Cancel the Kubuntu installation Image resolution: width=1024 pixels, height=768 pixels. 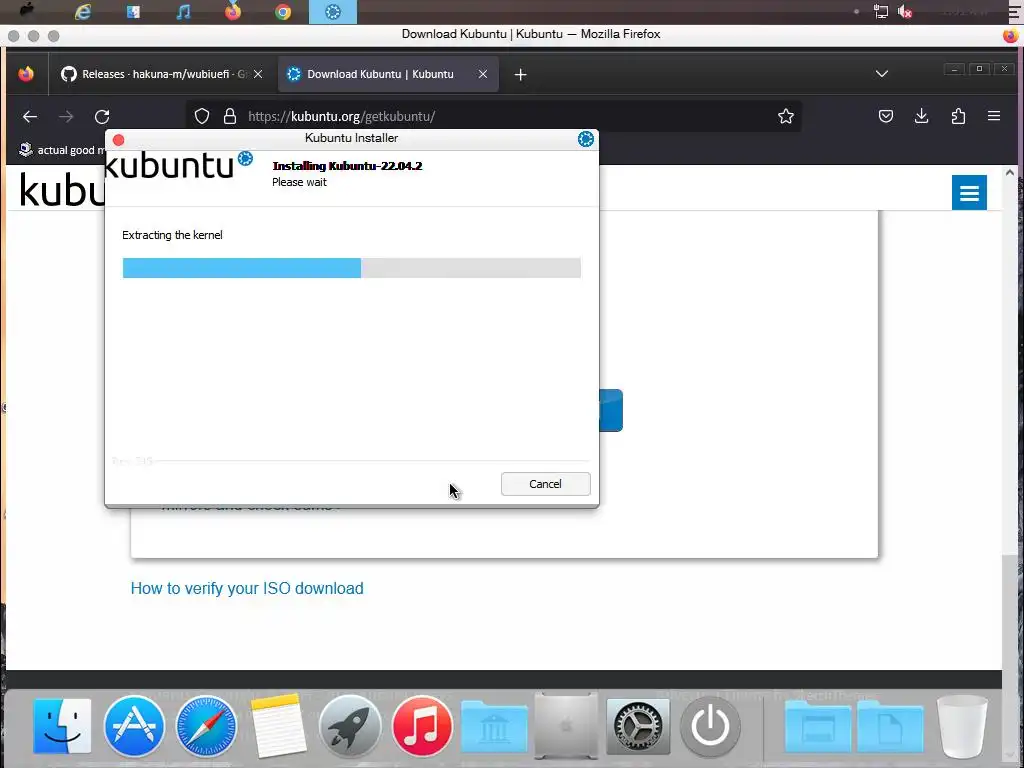tap(545, 484)
